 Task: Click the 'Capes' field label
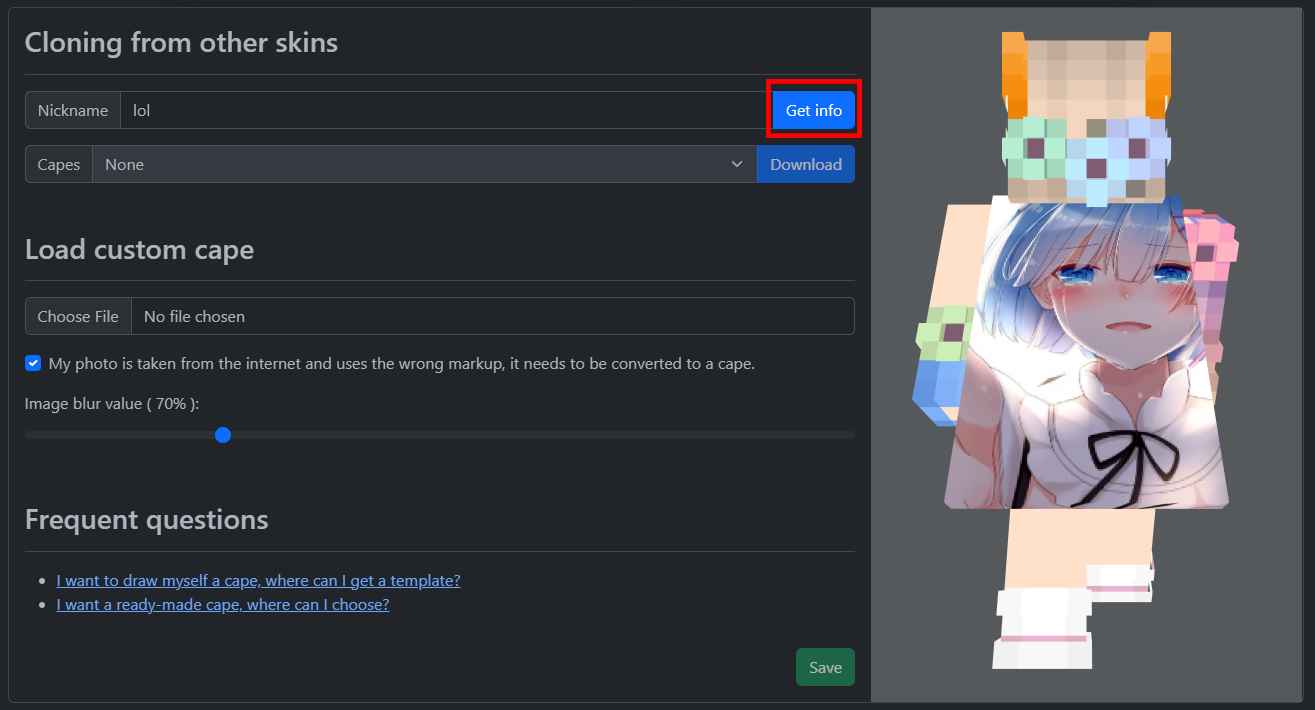tap(59, 164)
